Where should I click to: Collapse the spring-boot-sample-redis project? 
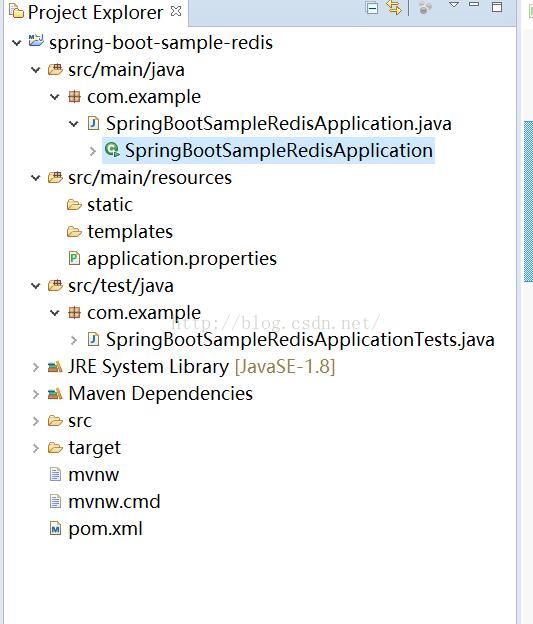coord(16,43)
